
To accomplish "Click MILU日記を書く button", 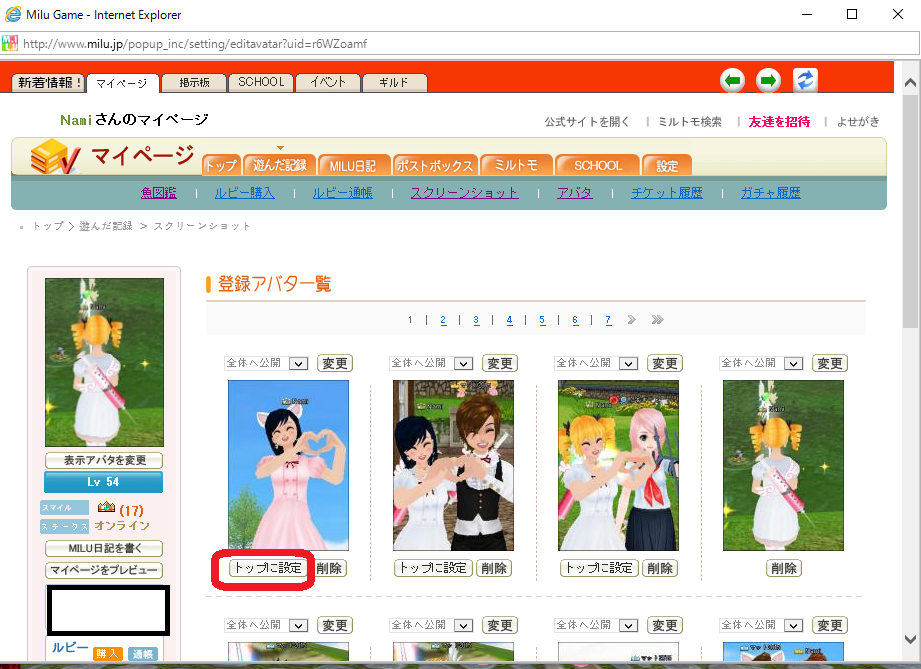I will coord(104,548).
